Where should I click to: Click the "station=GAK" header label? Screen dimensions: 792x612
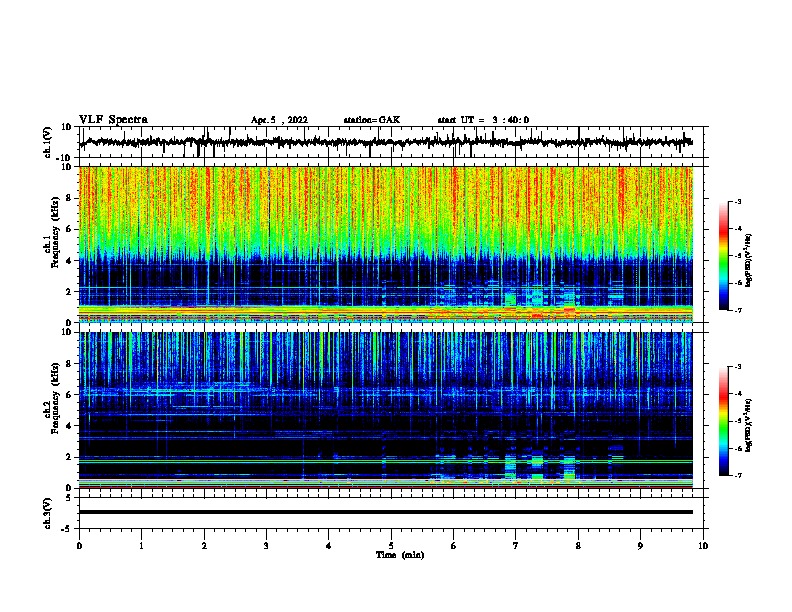(372, 120)
